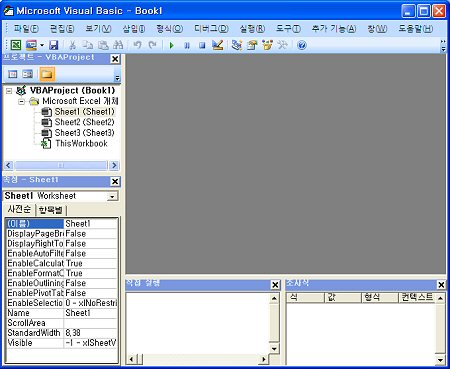Click View Code icon in project panel
Screen dimensions: 450x369
tap(13, 74)
